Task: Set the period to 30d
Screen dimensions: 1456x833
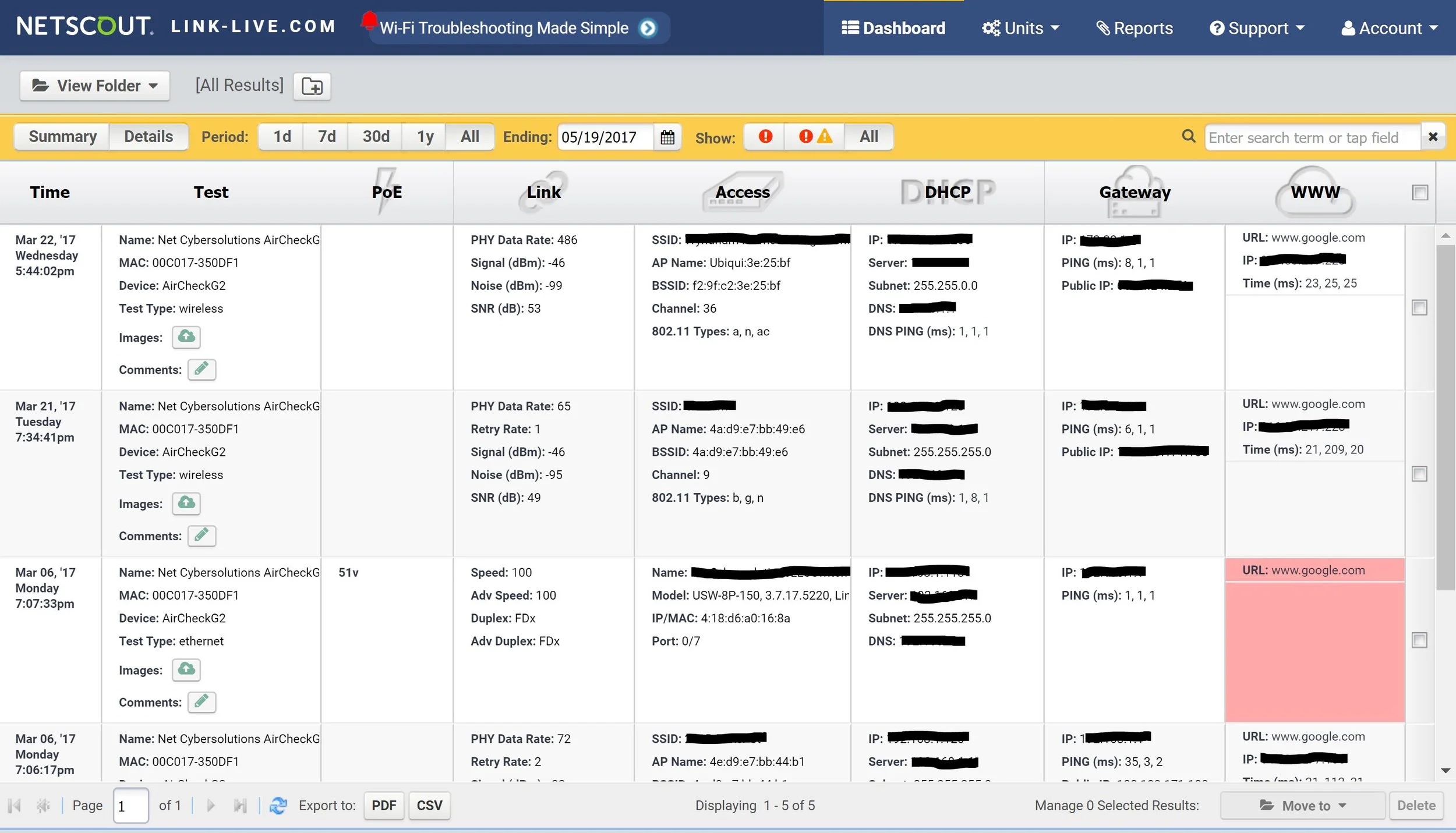Action: pos(376,137)
